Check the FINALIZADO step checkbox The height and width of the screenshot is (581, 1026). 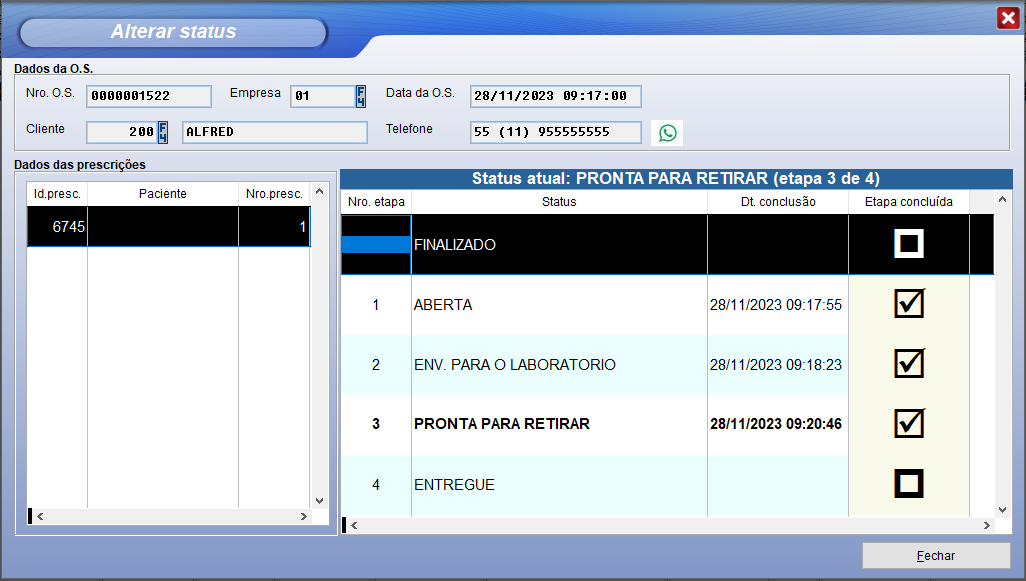pyautogui.click(x=908, y=244)
